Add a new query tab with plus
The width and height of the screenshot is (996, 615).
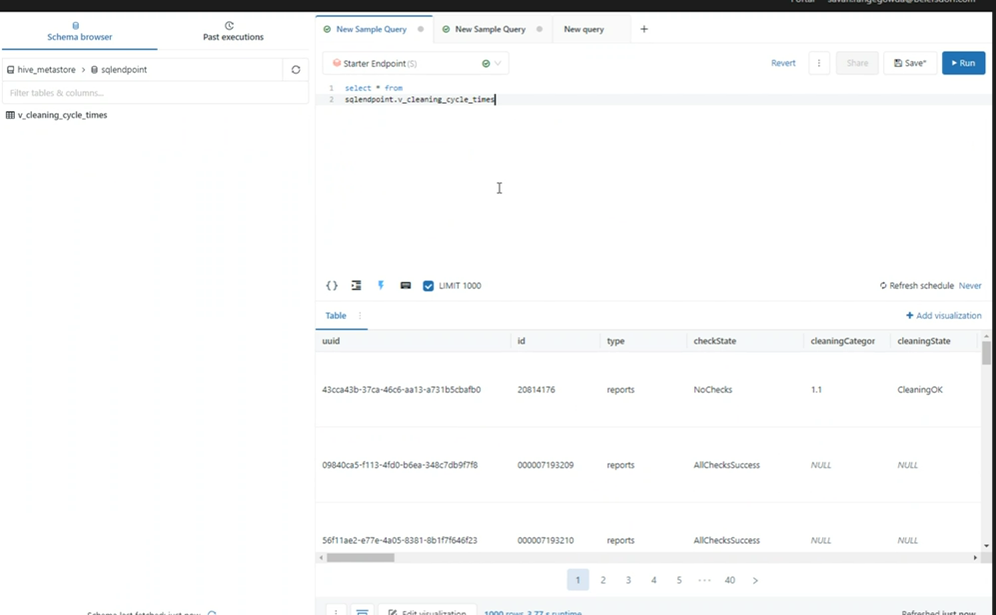click(644, 30)
